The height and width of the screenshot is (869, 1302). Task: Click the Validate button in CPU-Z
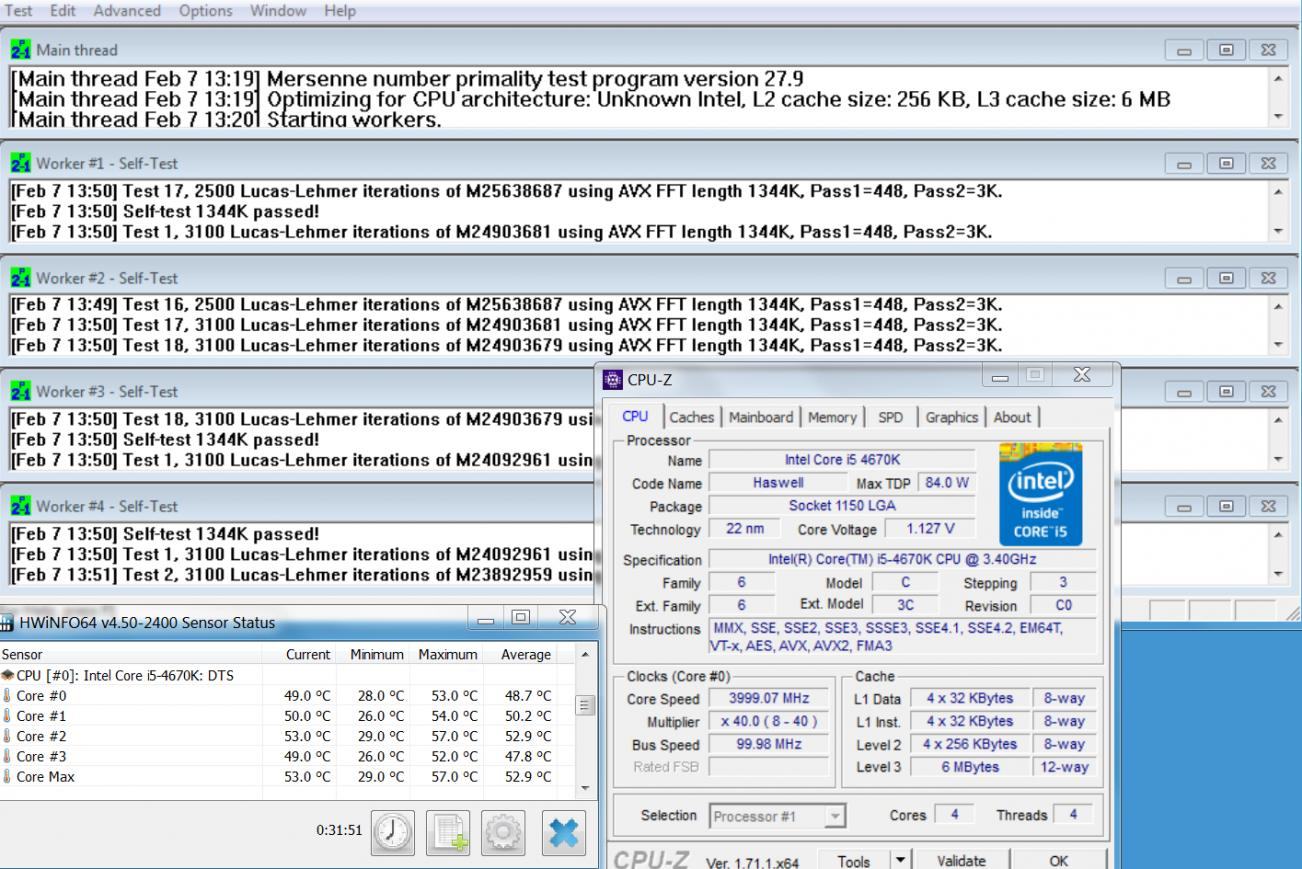[x=960, y=861]
